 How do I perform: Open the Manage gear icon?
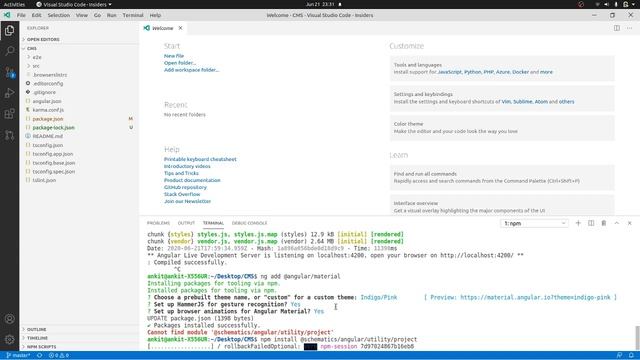(9, 339)
